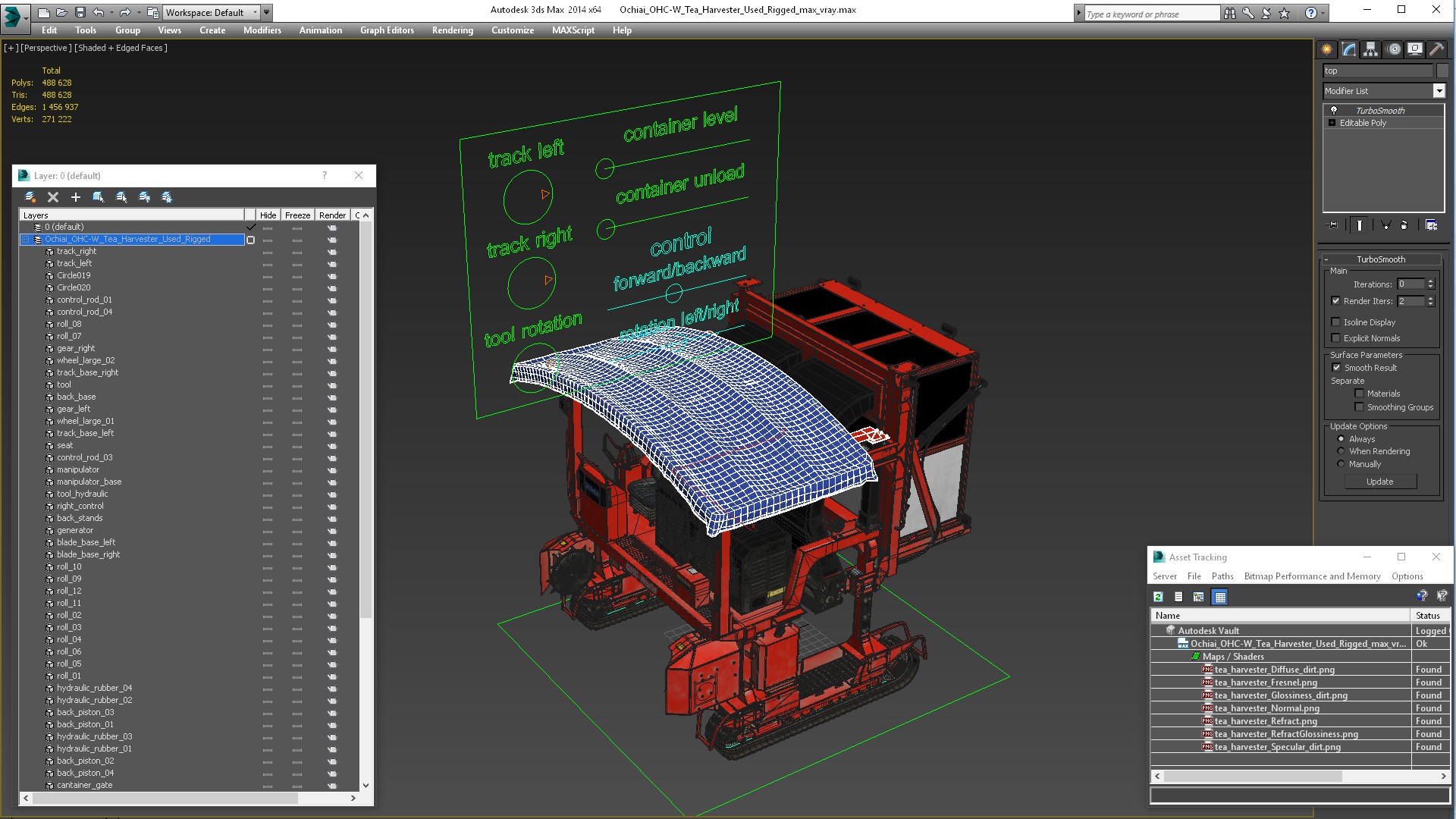This screenshot has width=1456, height=819.
Task: Toggle Smooth Result checkbox
Action: [1336, 368]
